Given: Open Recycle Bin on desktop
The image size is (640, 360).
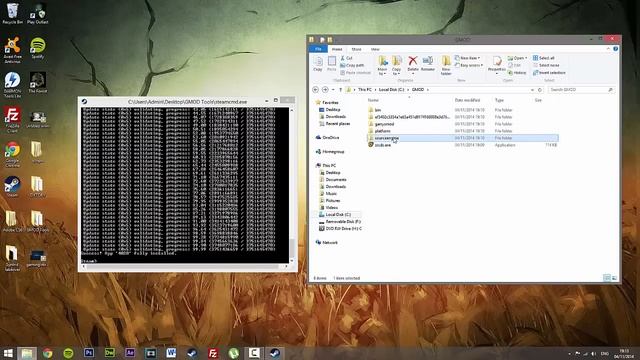Looking at the screenshot, I should pos(12,13).
